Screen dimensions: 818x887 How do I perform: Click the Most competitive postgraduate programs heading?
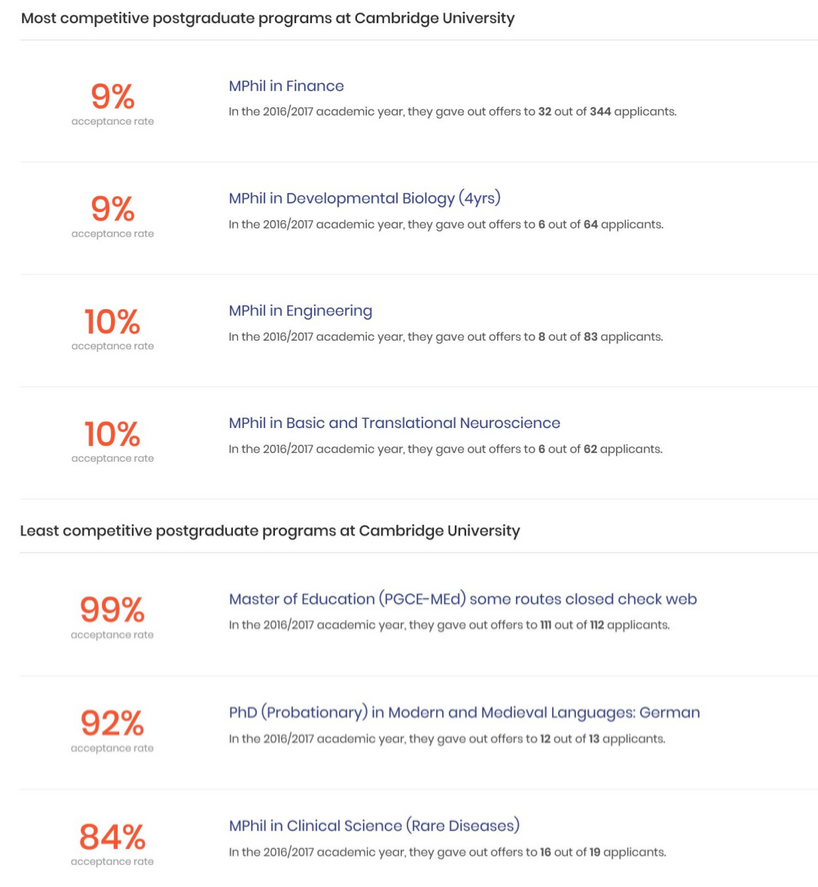(x=268, y=19)
